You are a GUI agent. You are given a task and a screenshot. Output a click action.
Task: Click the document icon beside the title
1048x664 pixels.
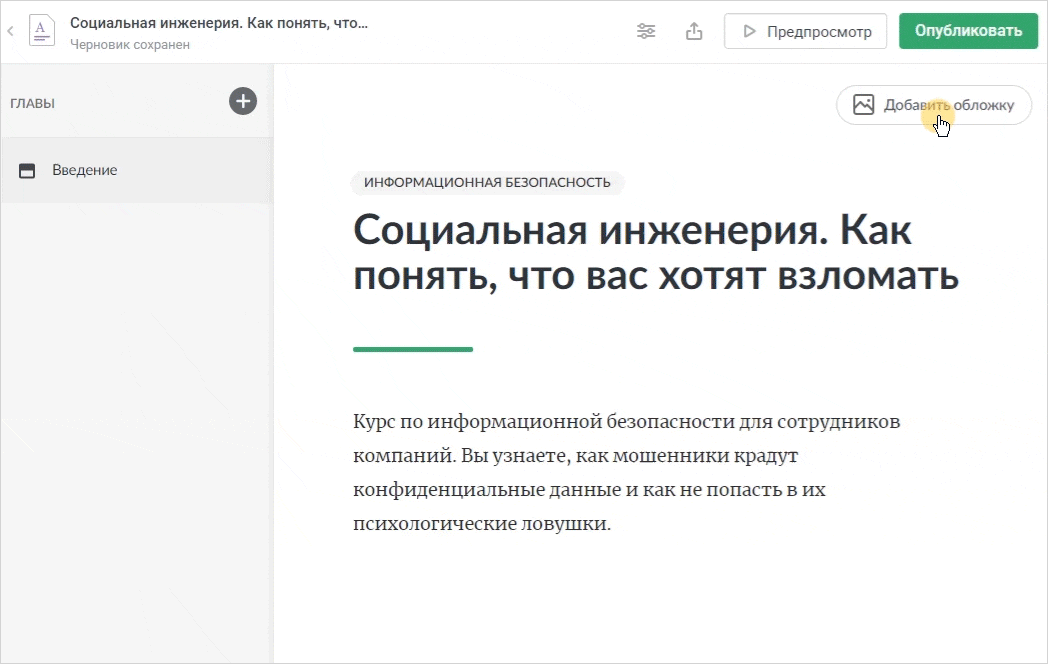41,31
